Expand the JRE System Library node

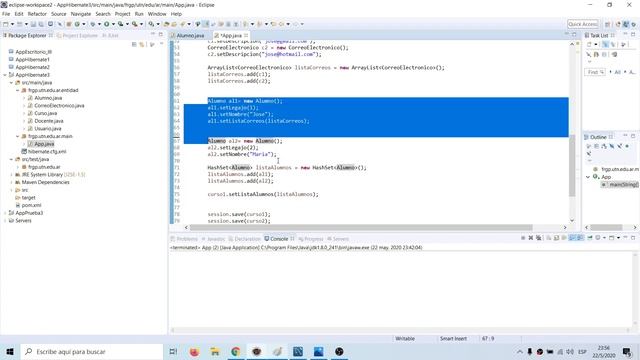coord(11,175)
